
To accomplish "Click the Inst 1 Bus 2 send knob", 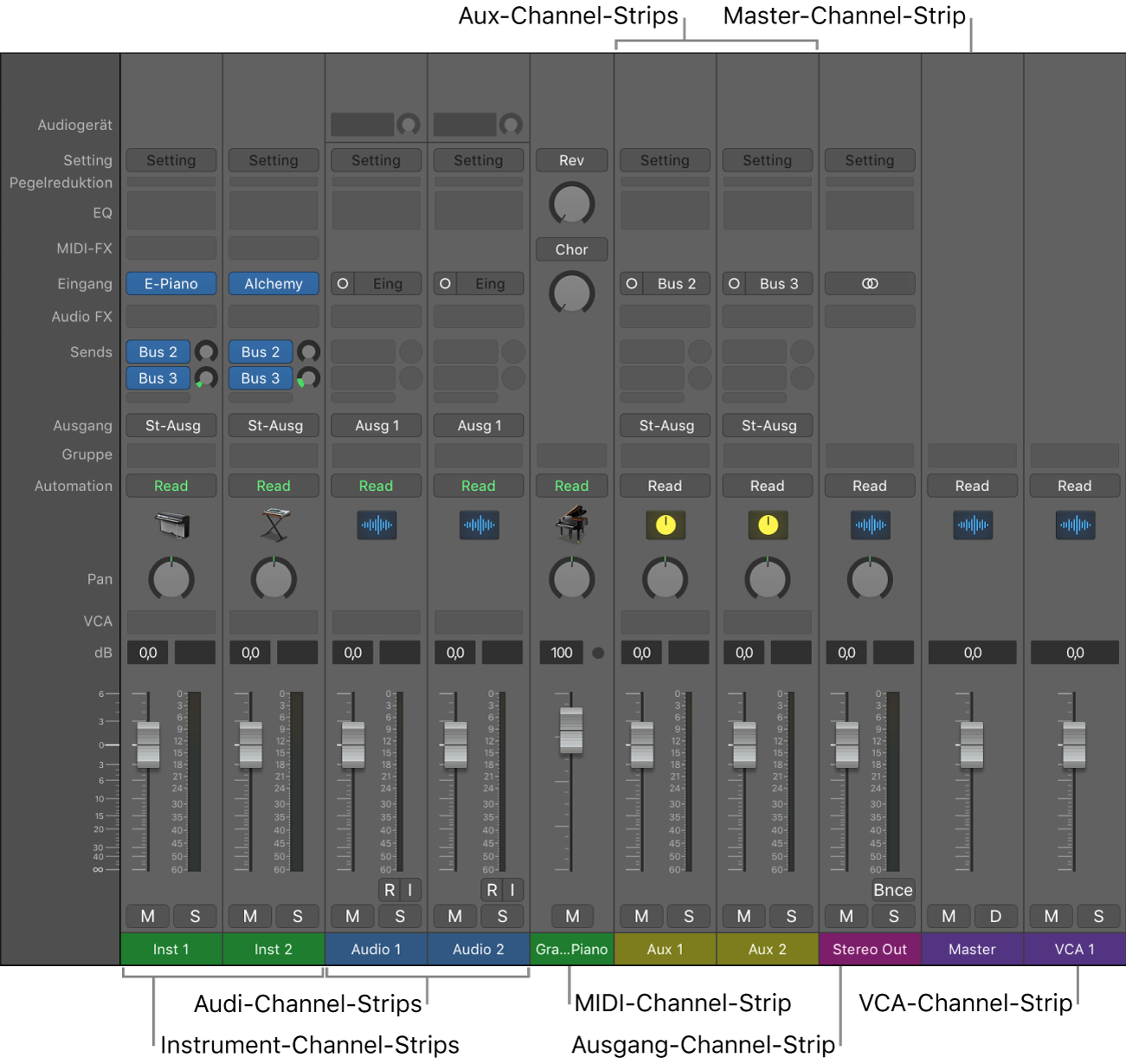I will point(206,351).
